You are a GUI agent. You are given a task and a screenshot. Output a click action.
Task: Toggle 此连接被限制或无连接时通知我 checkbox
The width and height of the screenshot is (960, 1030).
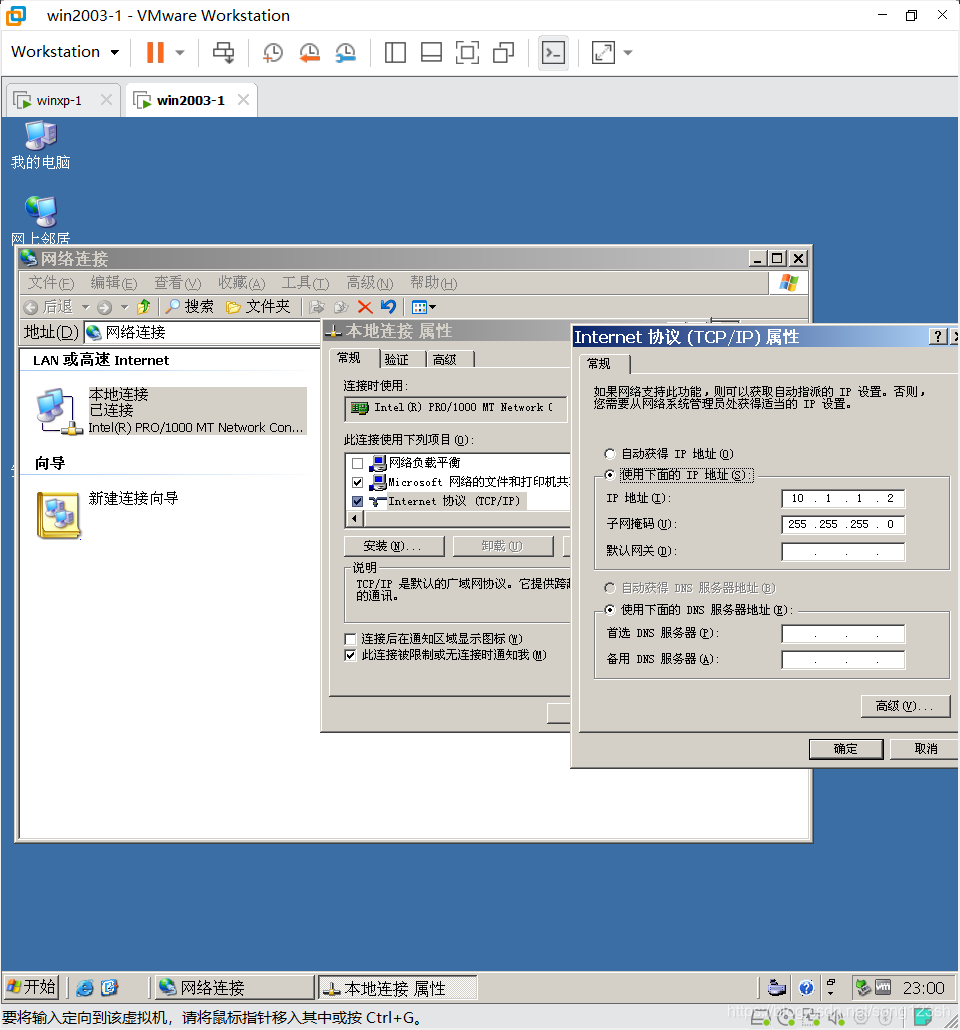[x=350, y=655]
